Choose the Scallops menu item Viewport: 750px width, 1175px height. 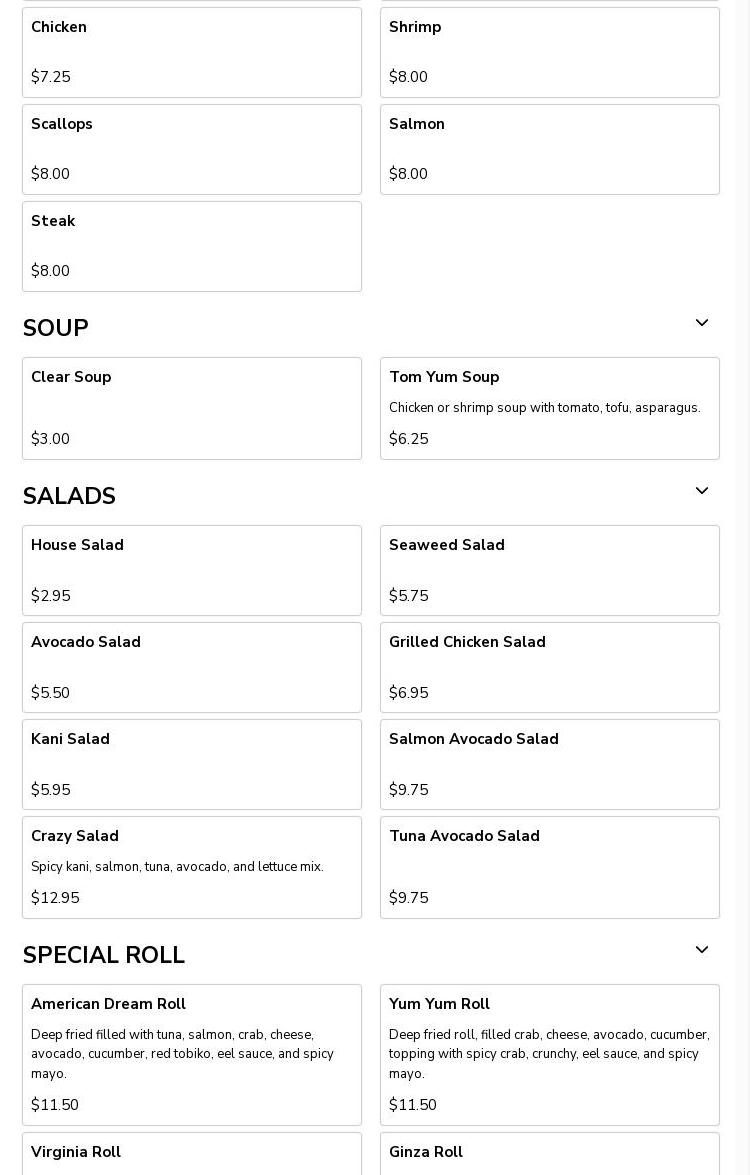tap(192, 149)
